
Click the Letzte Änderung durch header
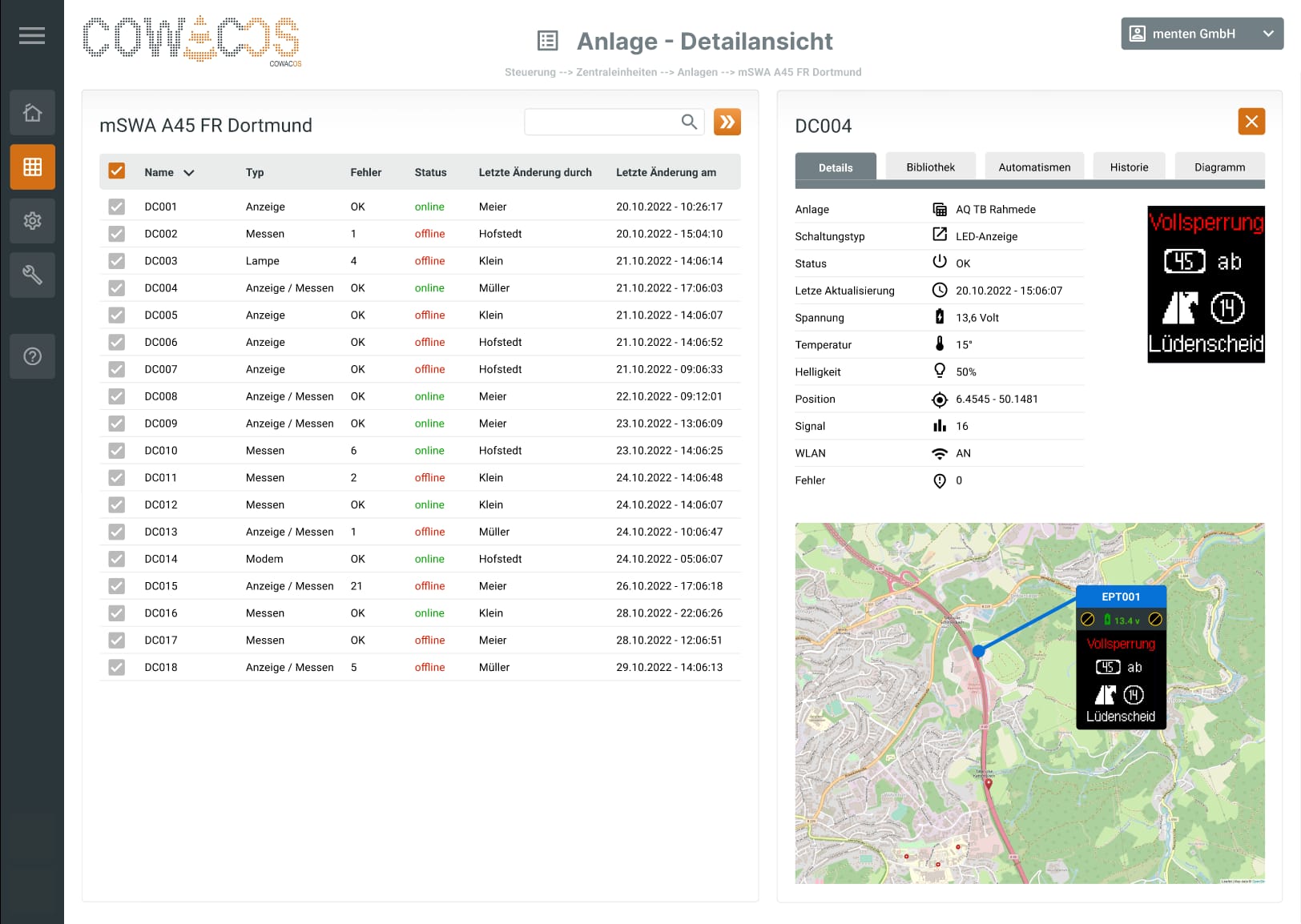(535, 172)
